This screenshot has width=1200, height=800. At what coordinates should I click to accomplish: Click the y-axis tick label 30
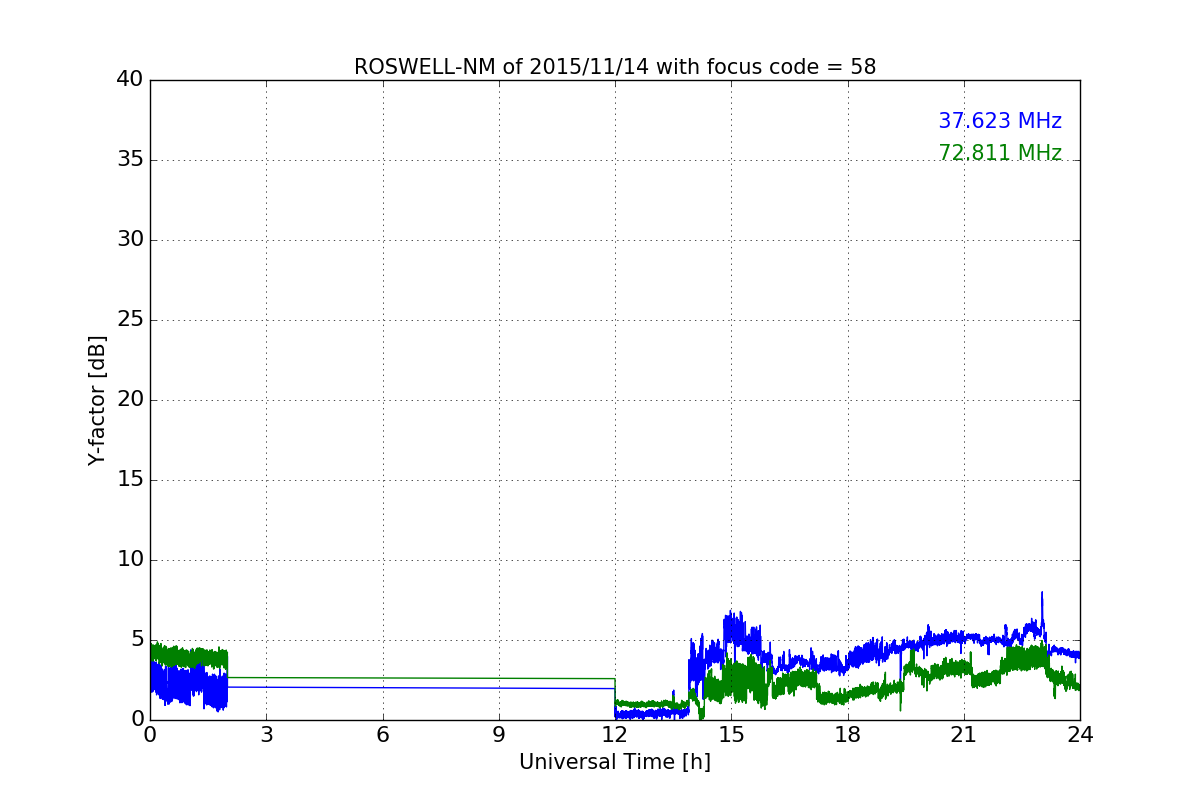[129, 240]
